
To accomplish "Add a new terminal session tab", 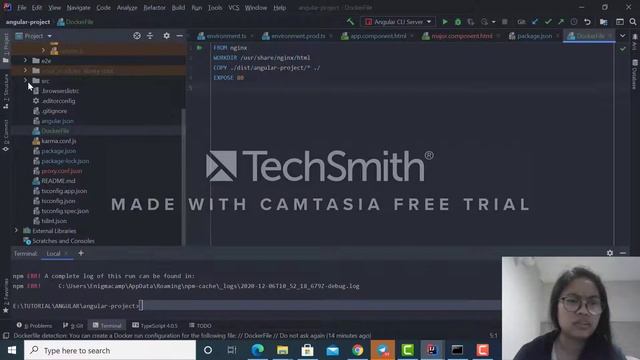I will (x=81, y=253).
